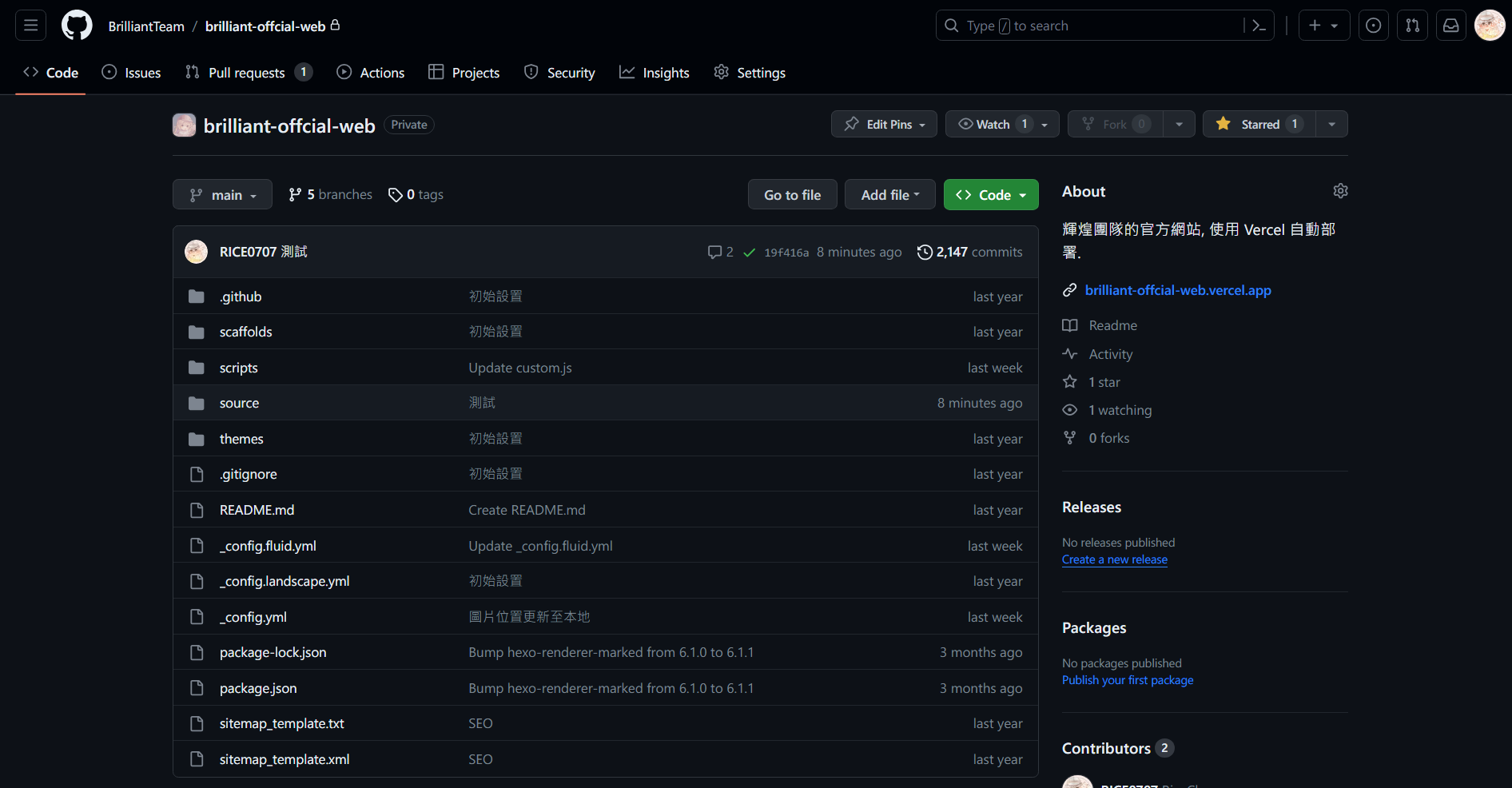Open the 19f416a commit hash
The height and width of the screenshot is (788, 1512).
[x=786, y=253]
